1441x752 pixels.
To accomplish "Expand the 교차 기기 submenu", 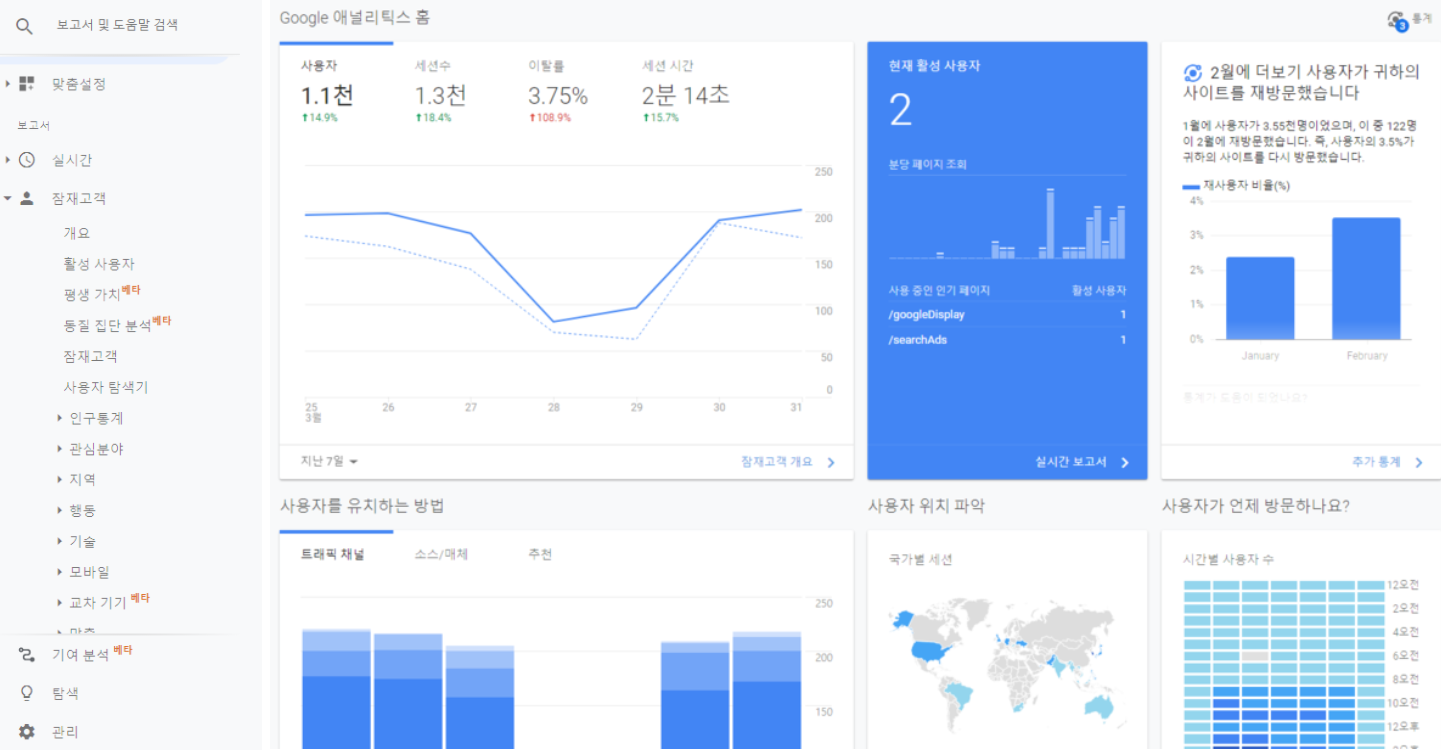I will 60,603.
